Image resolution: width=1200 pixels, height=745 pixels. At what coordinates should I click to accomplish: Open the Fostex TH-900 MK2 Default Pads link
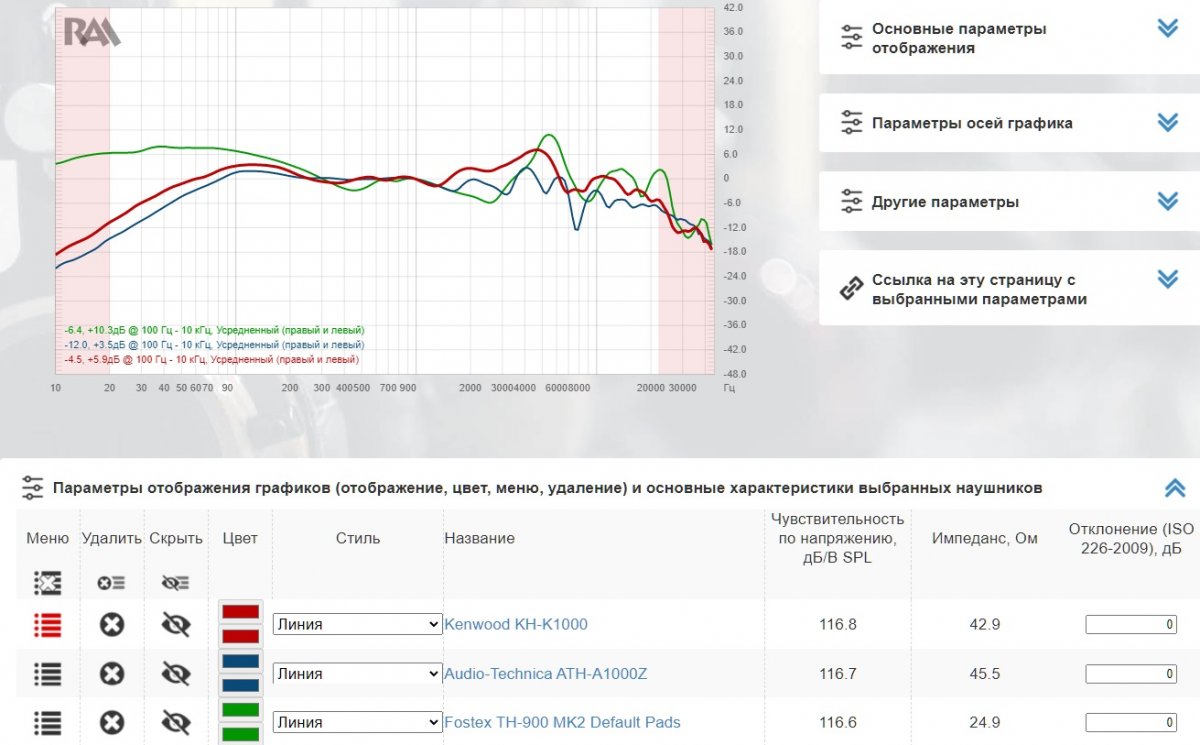click(x=562, y=722)
